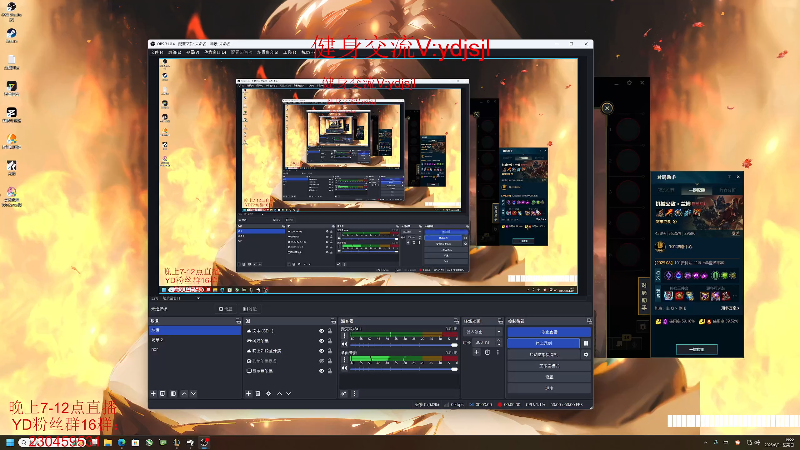Click the OBS Studio desktop shortcut
Image resolution: width=800 pixels, height=450 pixels.
pos(11,10)
